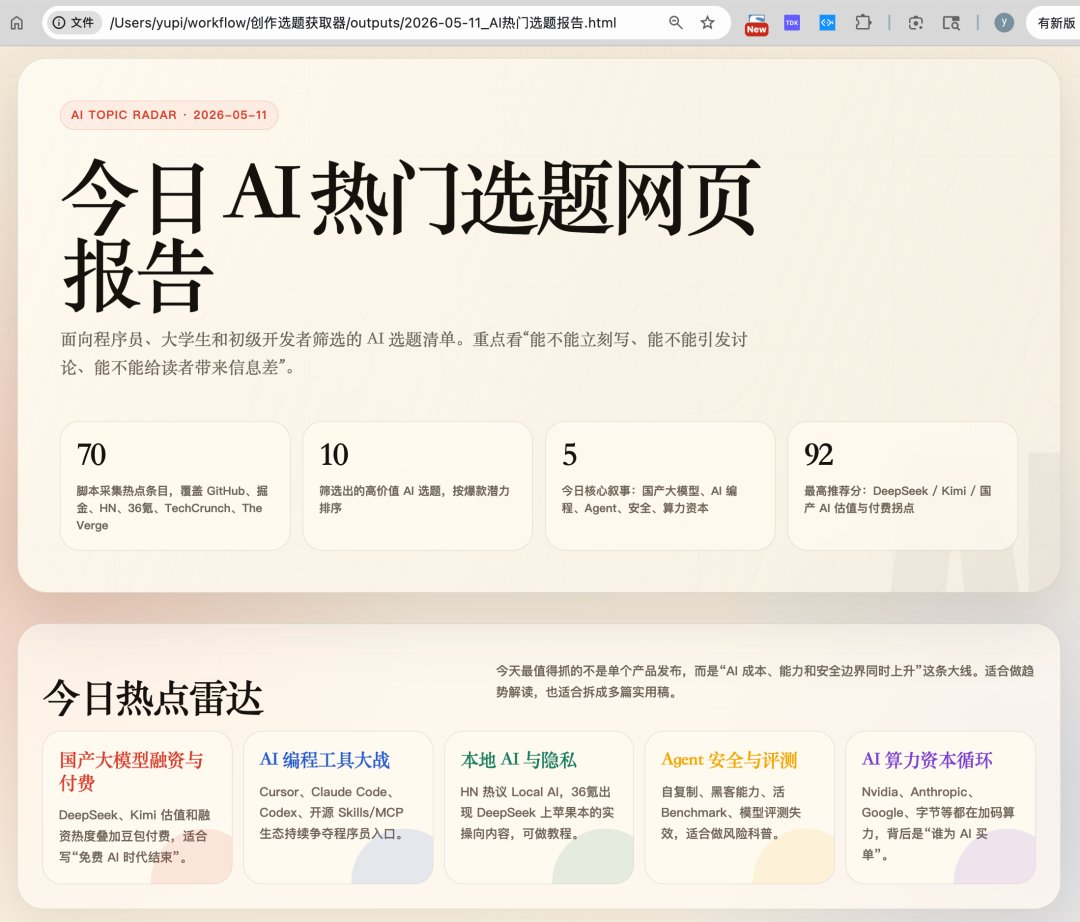Screen dimensions: 1080x922
Task: Open the extension with red "New" badge
Action: [756, 24]
